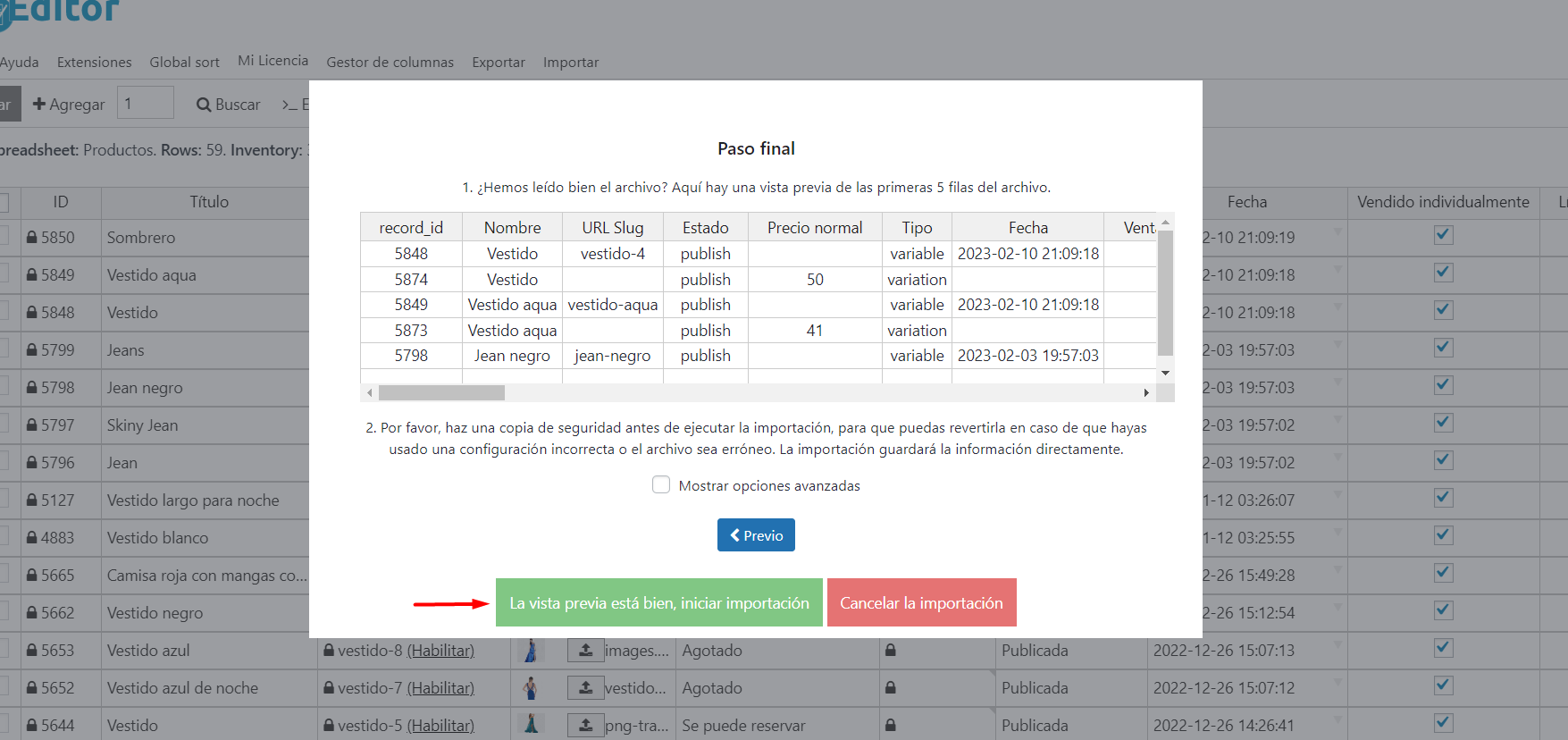Open the Fecha dropdown arrow for the Sombrero row
The image size is (1568, 740).
pyautogui.click(x=1337, y=231)
